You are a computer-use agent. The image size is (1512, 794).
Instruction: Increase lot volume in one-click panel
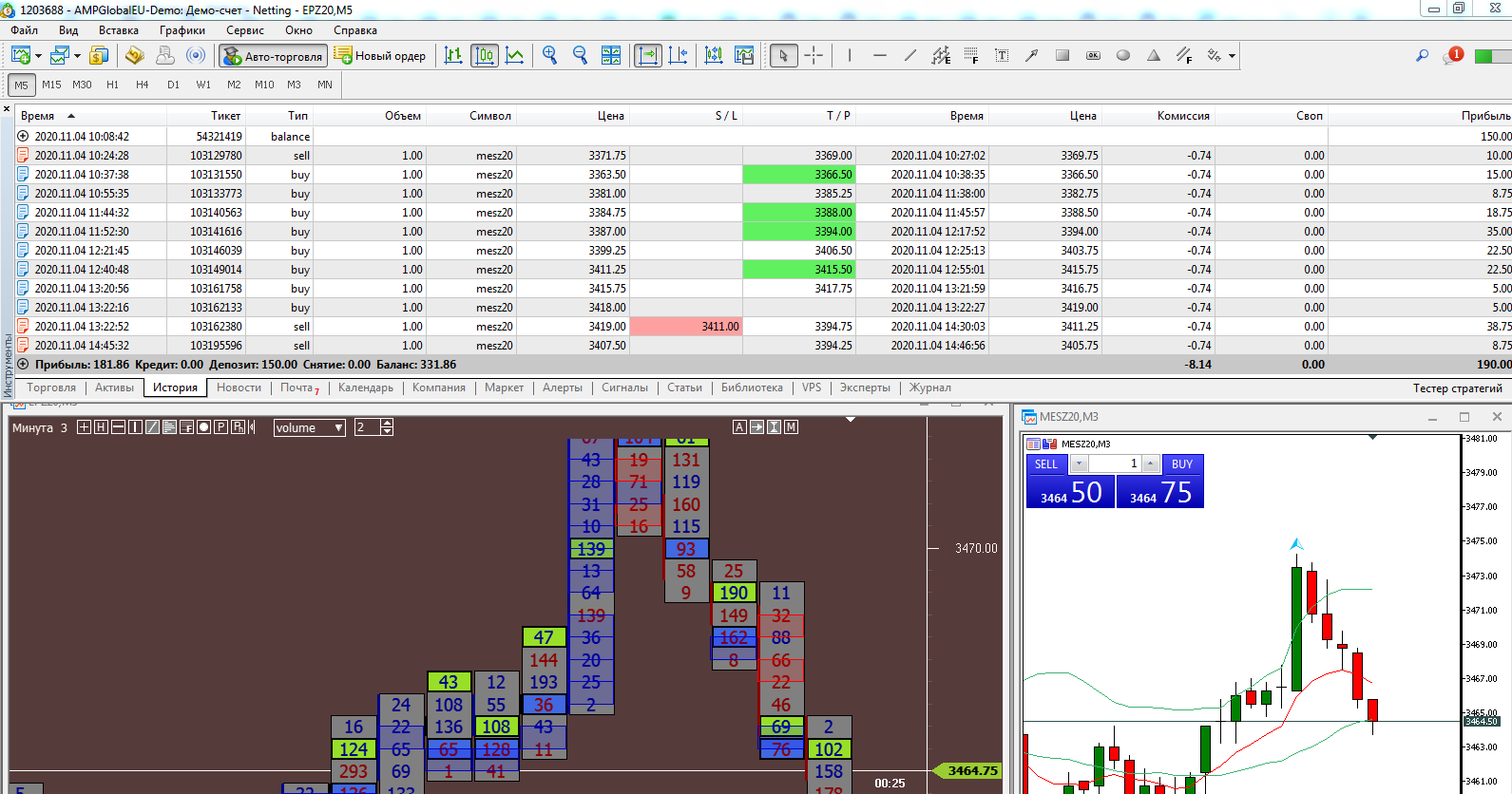(1150, 463)
